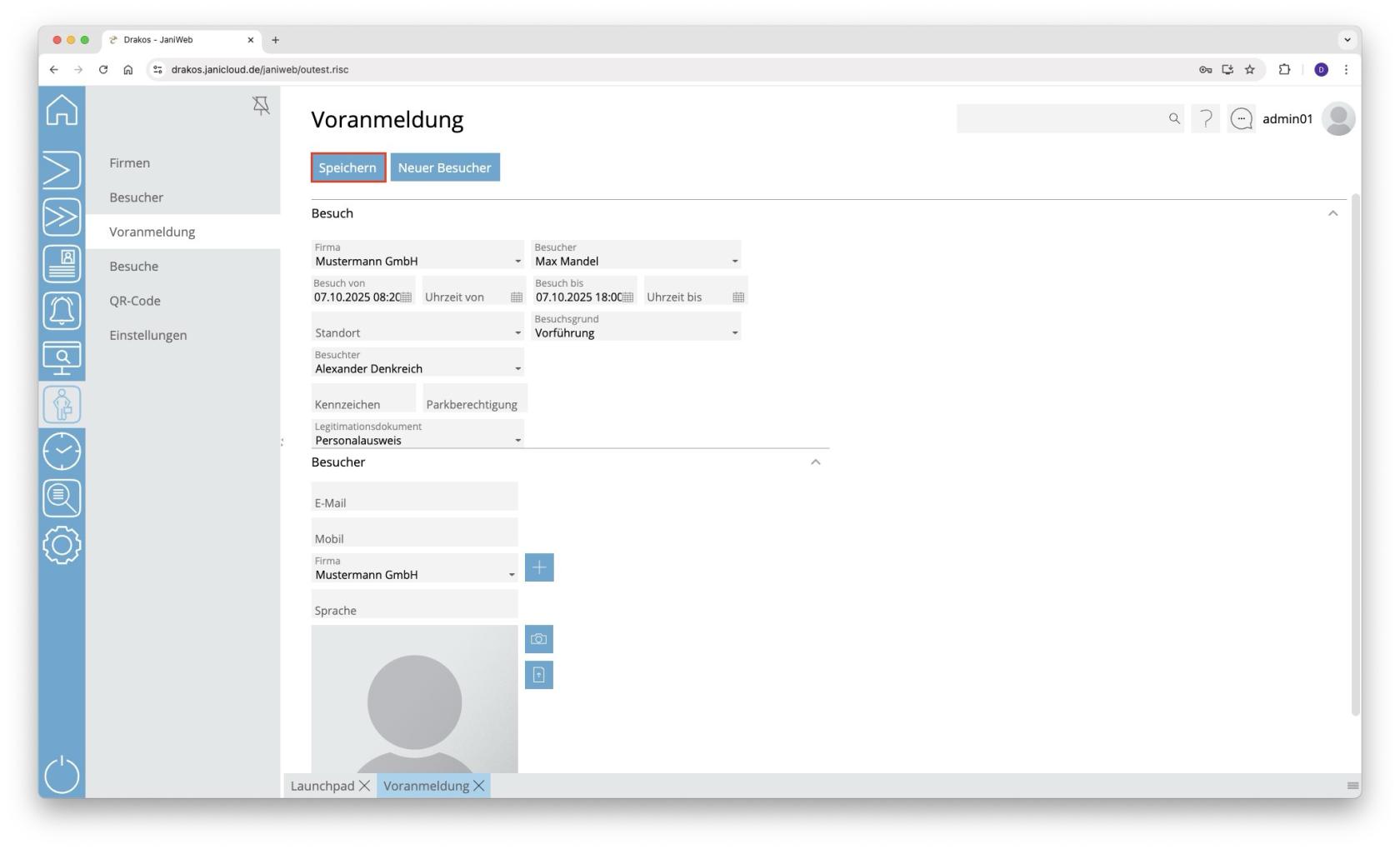Click the camera icon to take photo
Screen dimensions: 1400x849
539,639
